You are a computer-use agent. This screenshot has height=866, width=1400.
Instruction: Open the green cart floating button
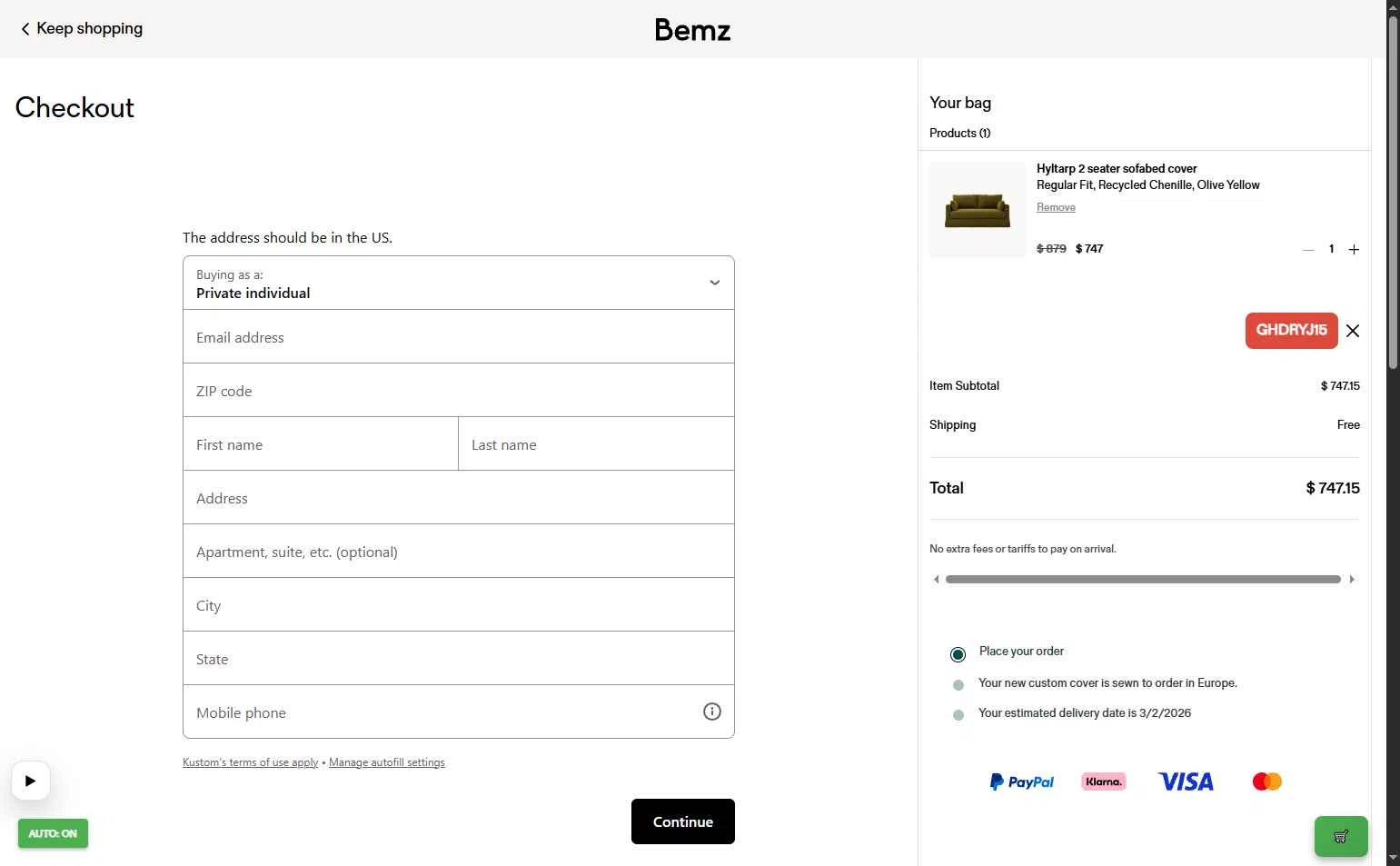pos(1341,837)
